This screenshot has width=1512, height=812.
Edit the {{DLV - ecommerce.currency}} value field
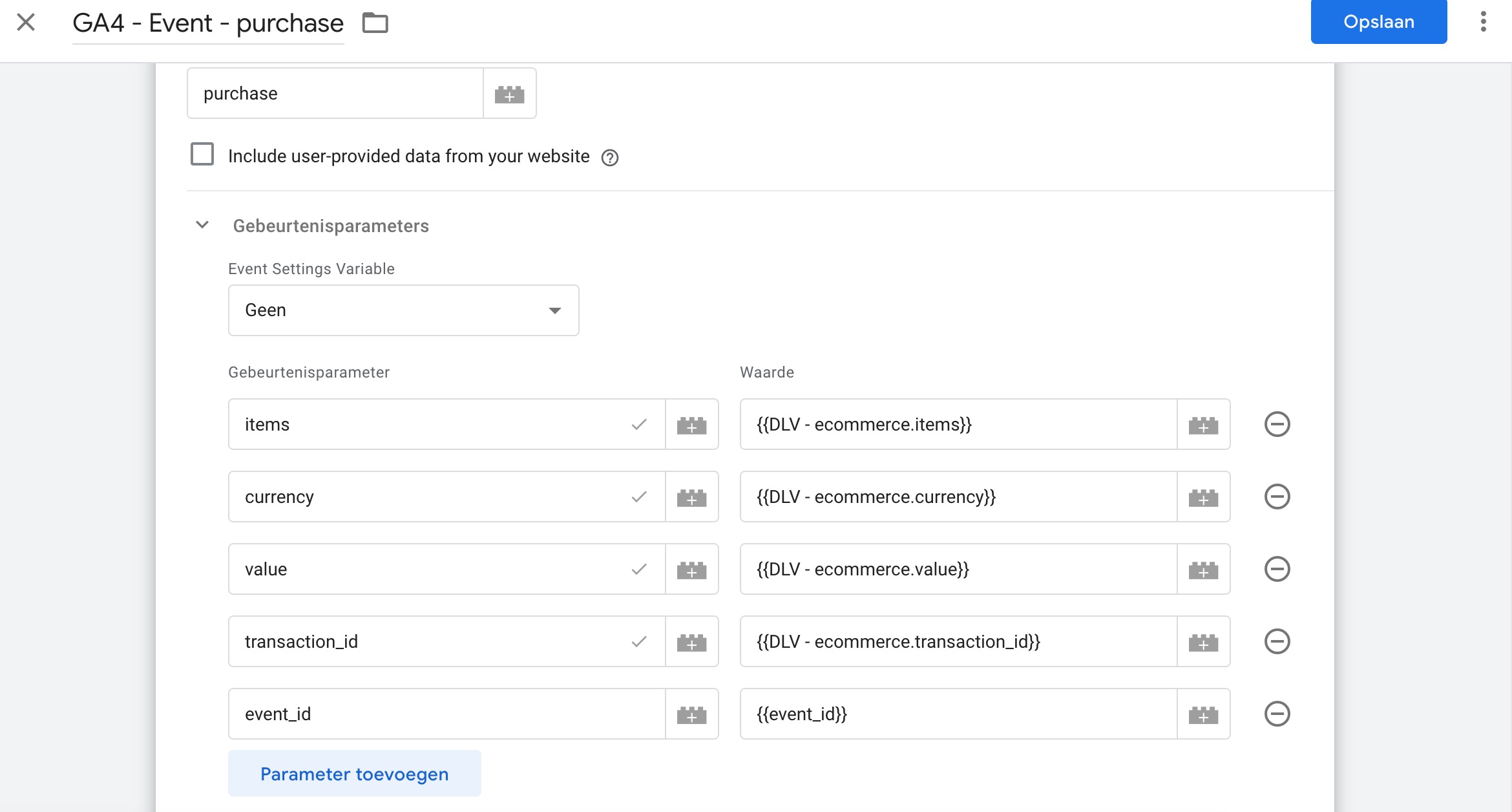click(x=958, y=497)
